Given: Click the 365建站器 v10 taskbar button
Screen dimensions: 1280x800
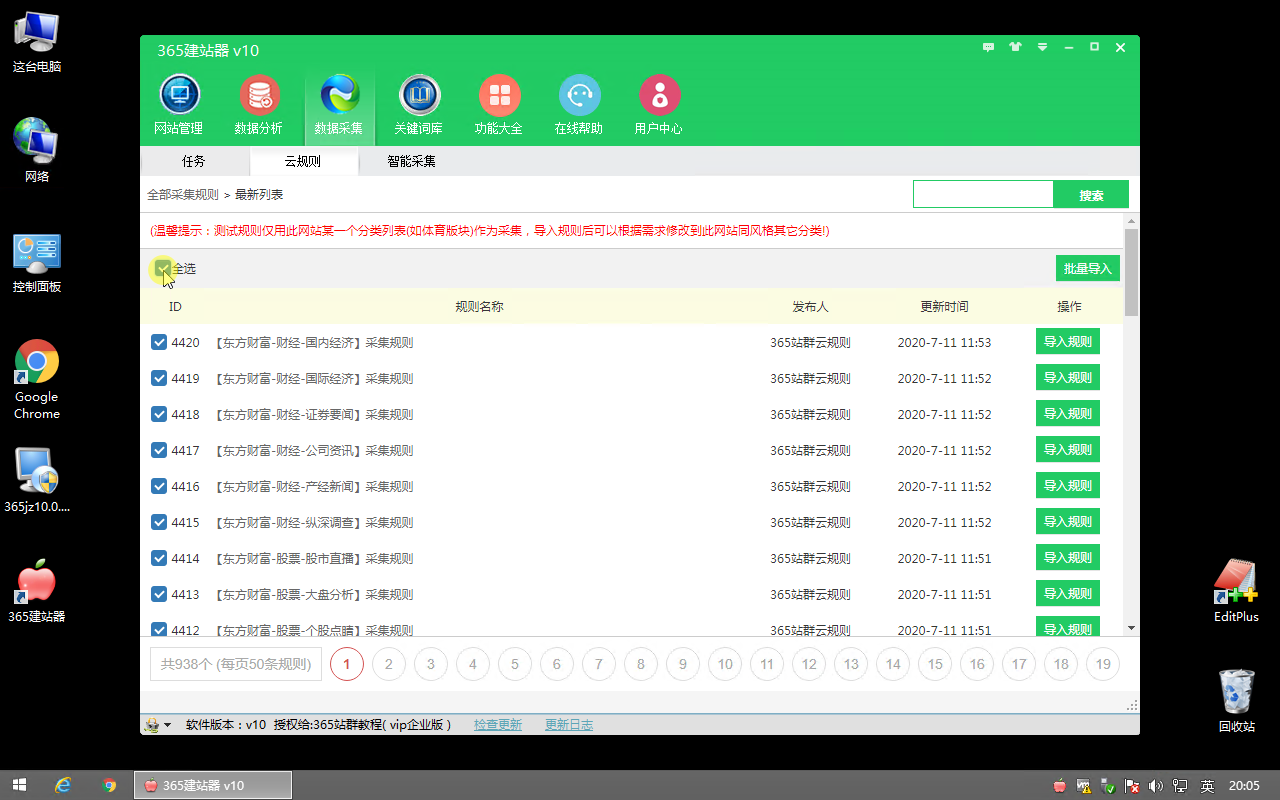Looking at the screenshot, I should [x=213, y=786].
